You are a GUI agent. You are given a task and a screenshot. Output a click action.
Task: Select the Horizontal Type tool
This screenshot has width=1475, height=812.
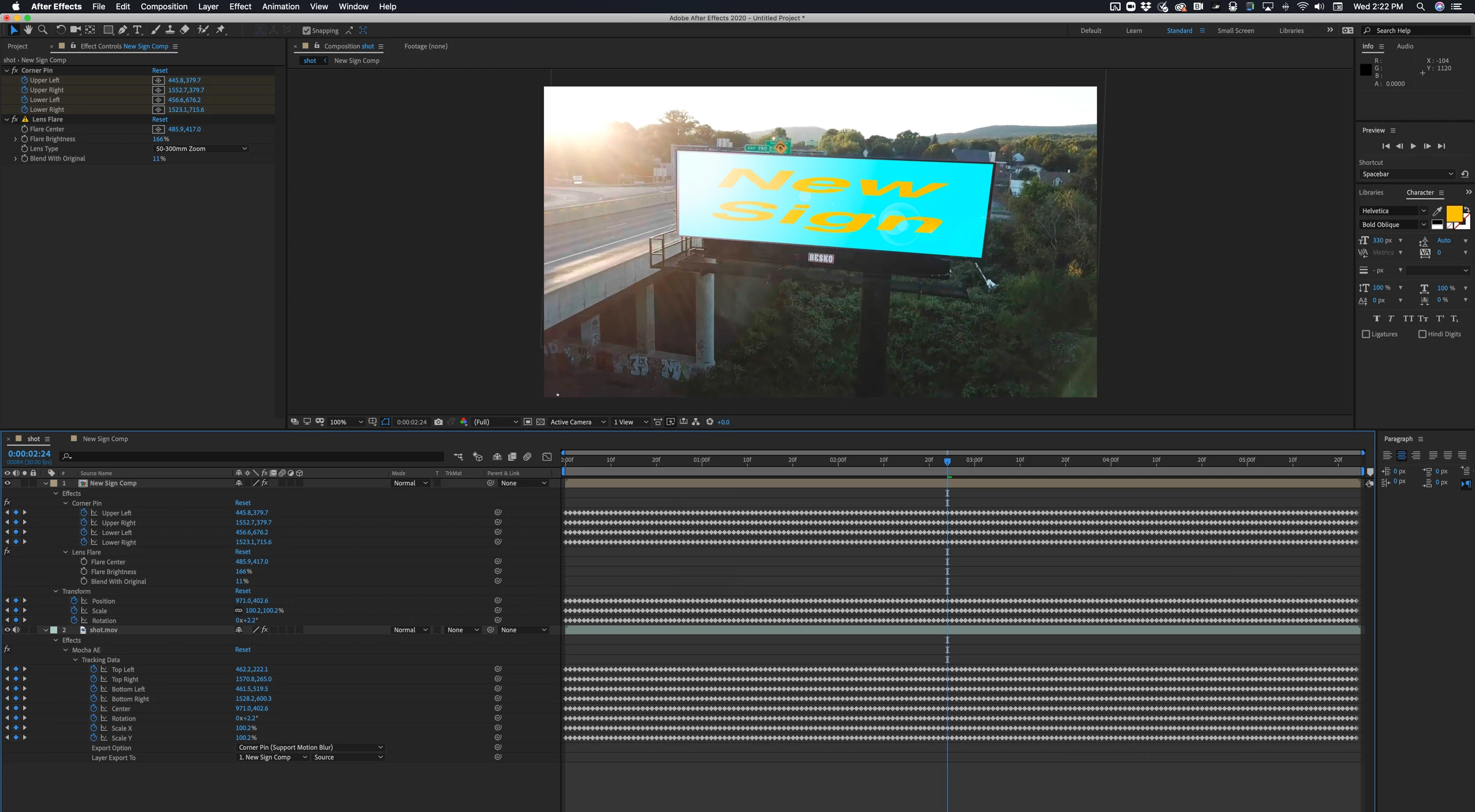click(137, 30)
